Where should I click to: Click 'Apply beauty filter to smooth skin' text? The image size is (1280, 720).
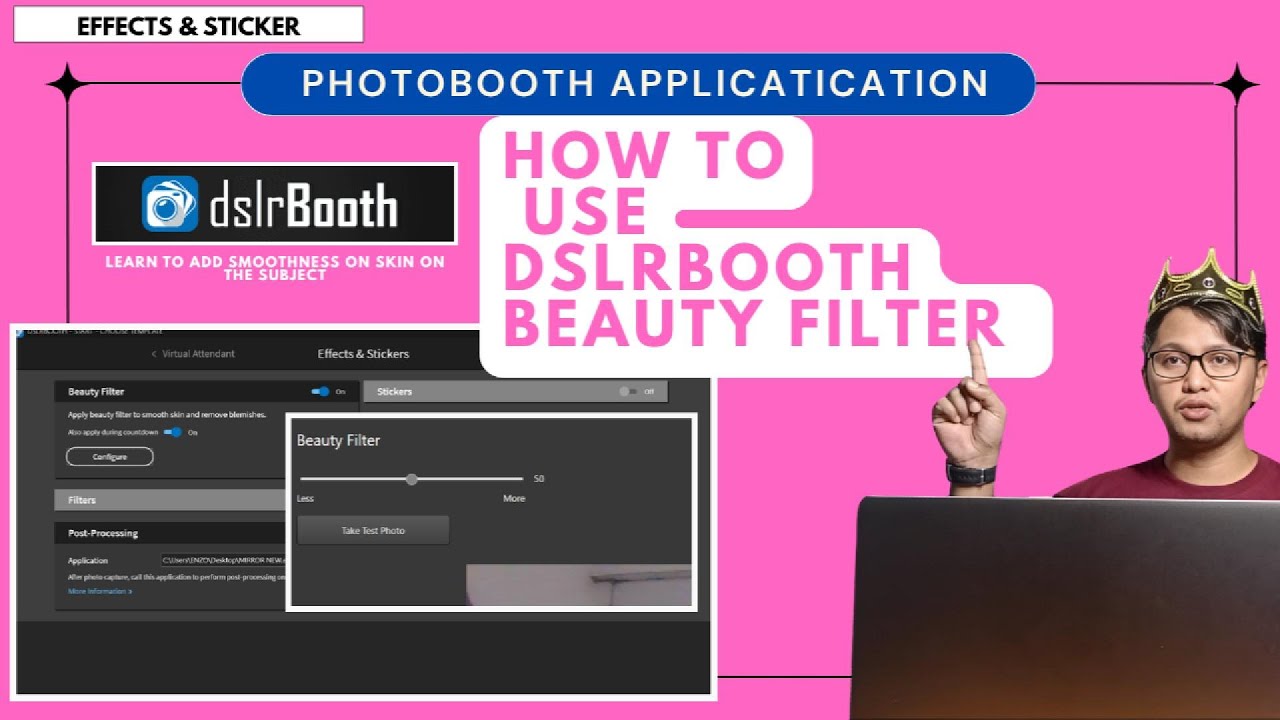tap(167, 414)
